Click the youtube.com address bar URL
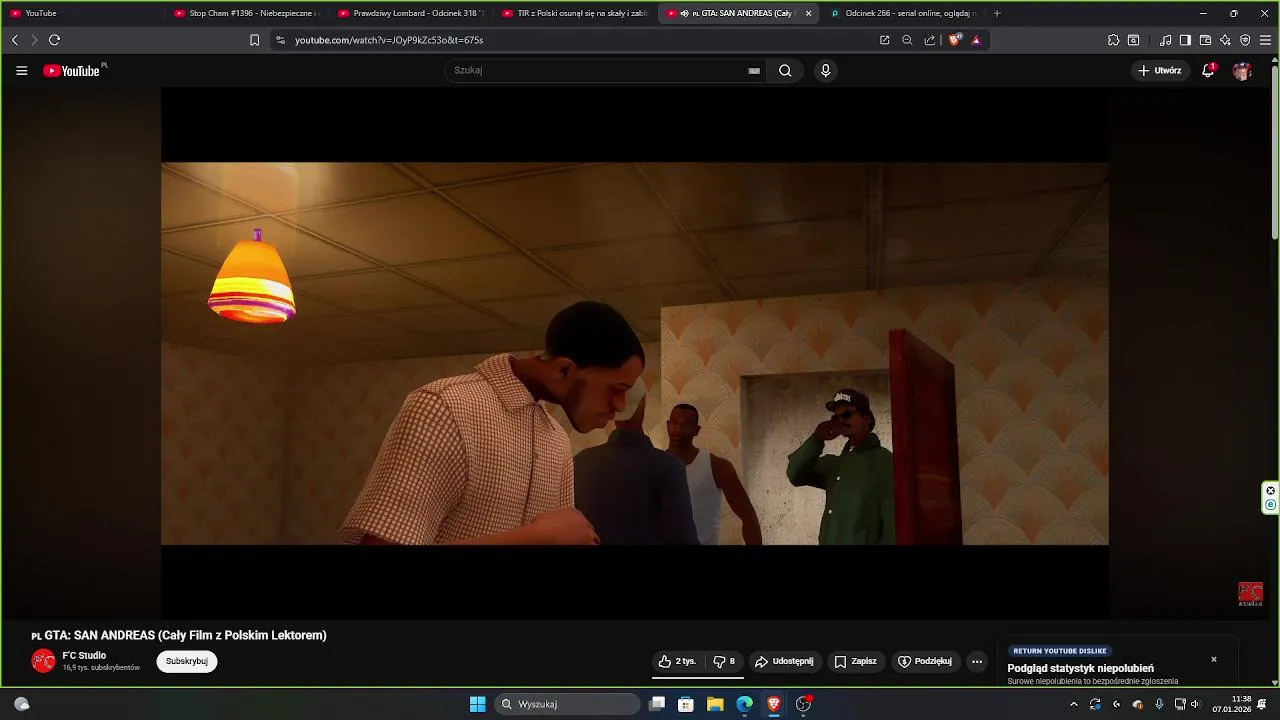 (389, 40)
